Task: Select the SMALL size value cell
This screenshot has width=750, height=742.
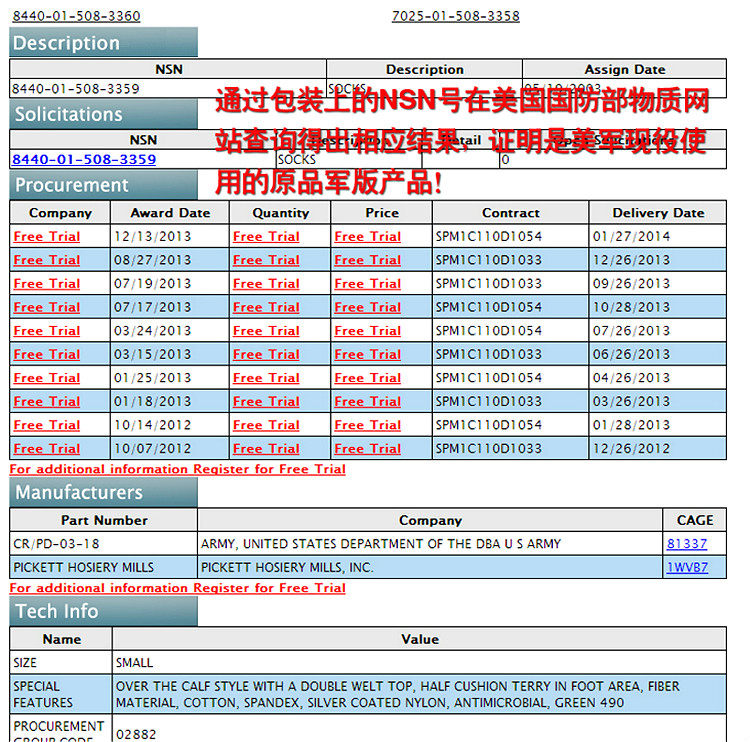Action: coord(419,663)
